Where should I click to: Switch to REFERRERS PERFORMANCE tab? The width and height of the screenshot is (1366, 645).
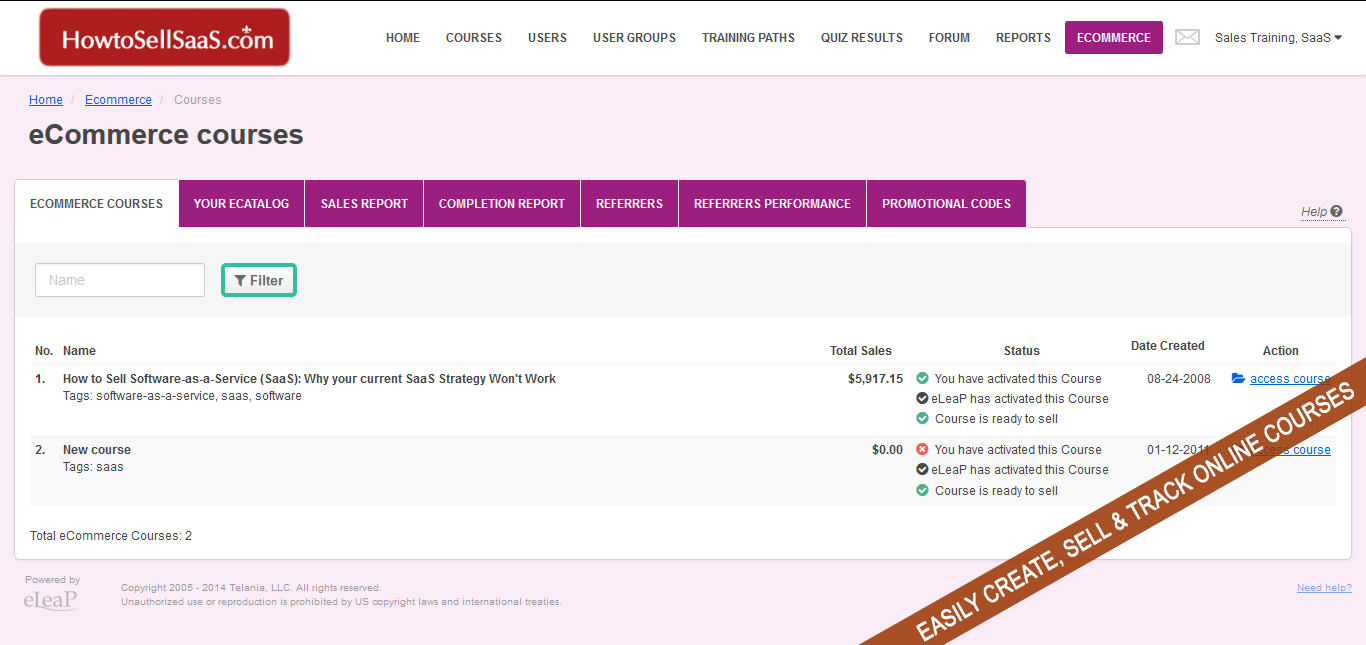[772, 204]
